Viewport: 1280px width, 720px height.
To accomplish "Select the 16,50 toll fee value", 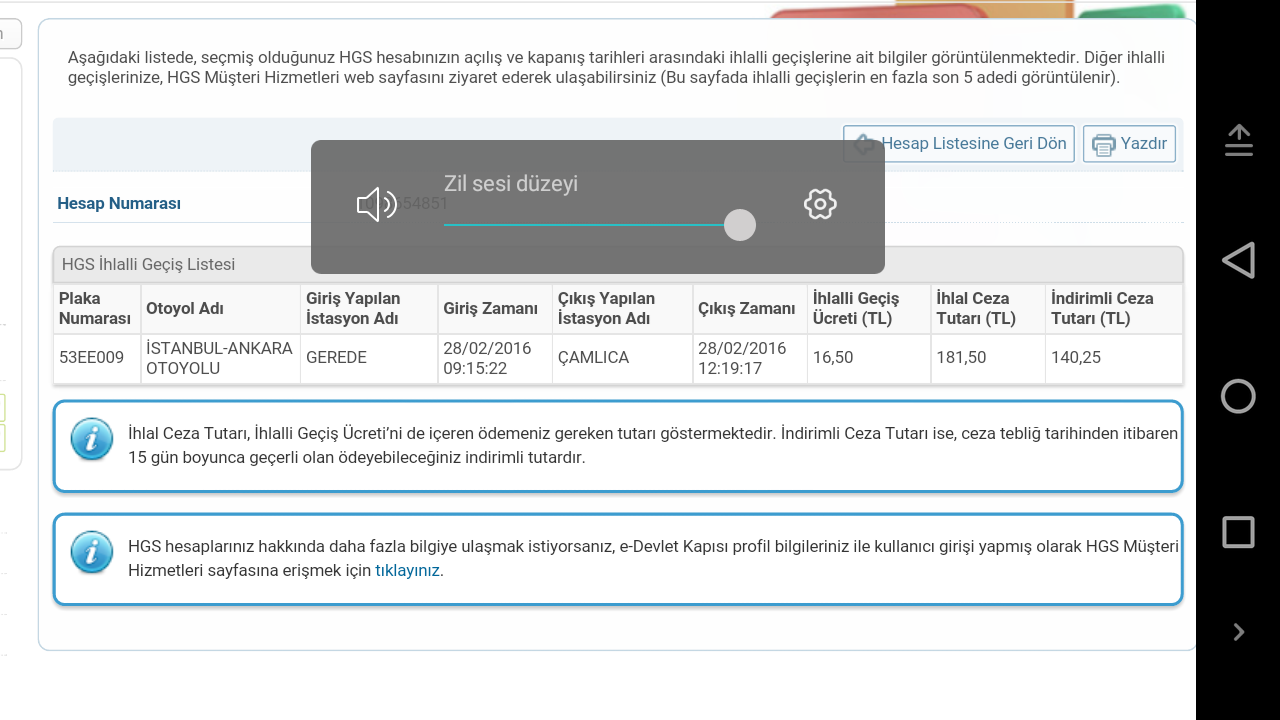I will [833, 358].
